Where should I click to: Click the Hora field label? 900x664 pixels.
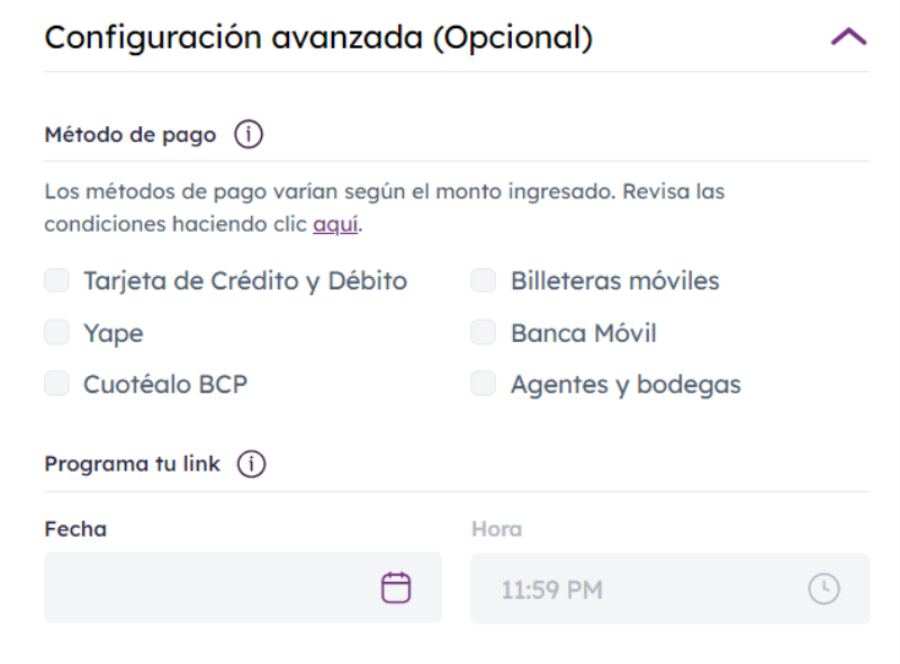click(497, 529)
